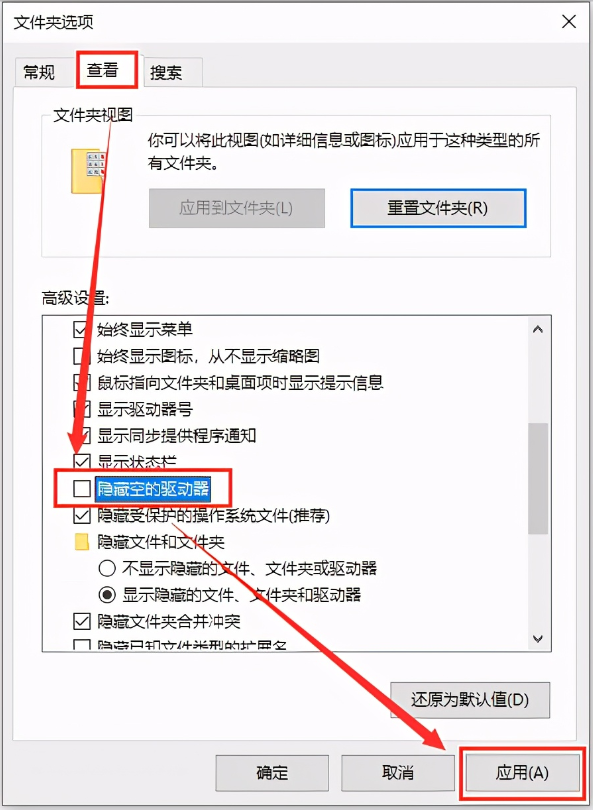
Task: Select 显示隐藏的文件、文件夹和驱动器 radio button
Action: (x=107, y=595)
